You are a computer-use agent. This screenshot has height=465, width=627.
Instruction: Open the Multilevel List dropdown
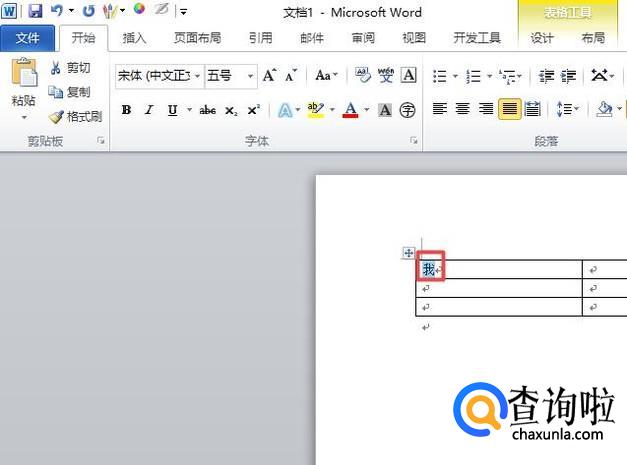coord(510,76)
